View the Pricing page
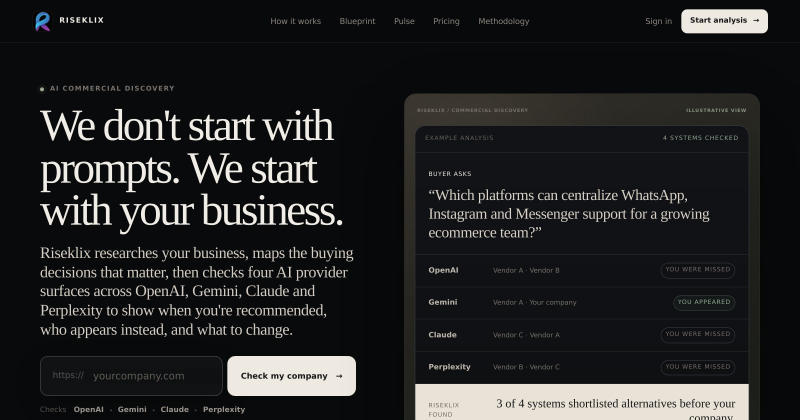The height and width of the screenshot is (420, 800). pos(446,21)
